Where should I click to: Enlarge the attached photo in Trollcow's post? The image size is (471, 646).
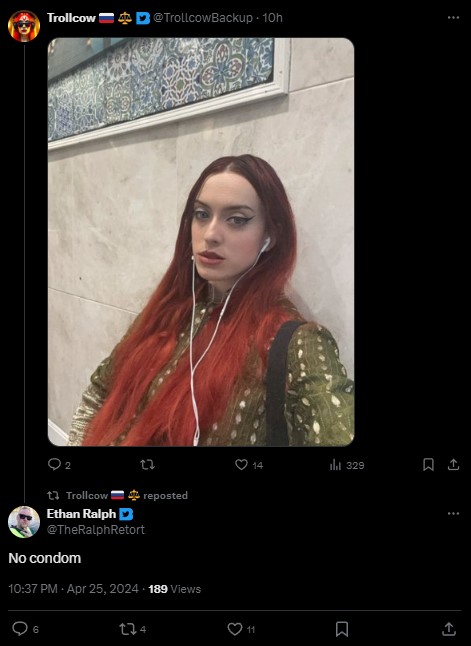tap(201, 242)
